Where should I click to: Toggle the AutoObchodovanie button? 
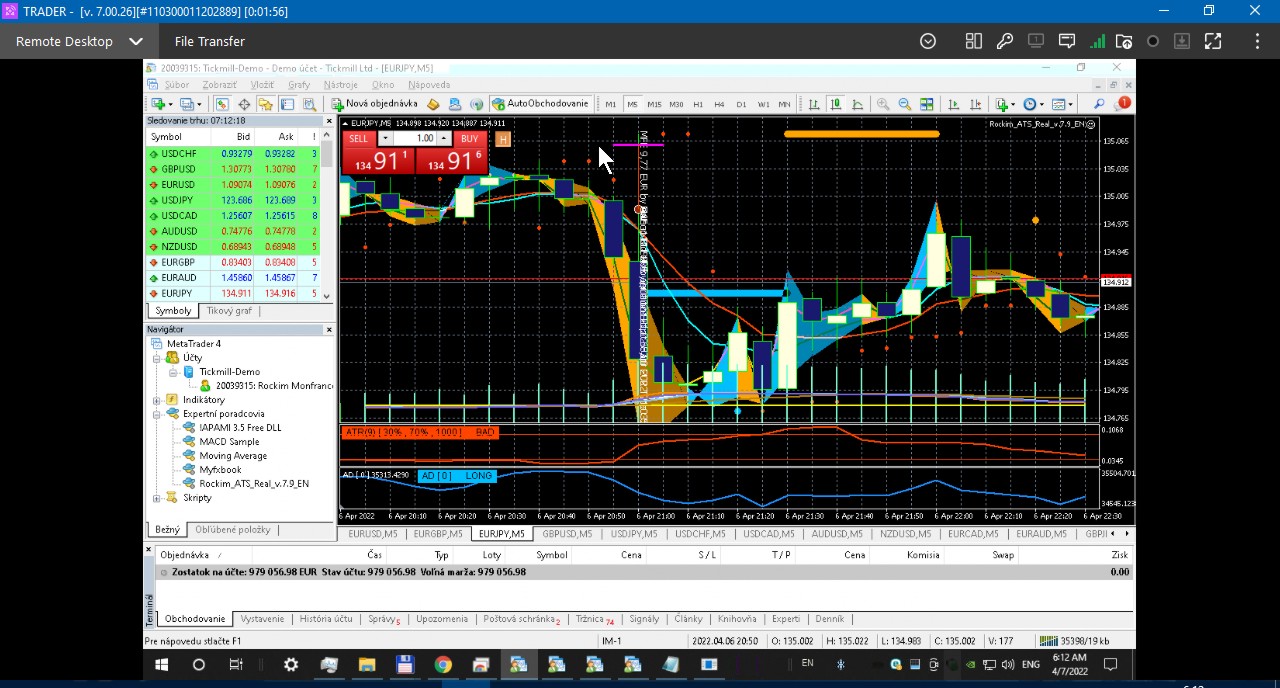(x=540, y=104)
